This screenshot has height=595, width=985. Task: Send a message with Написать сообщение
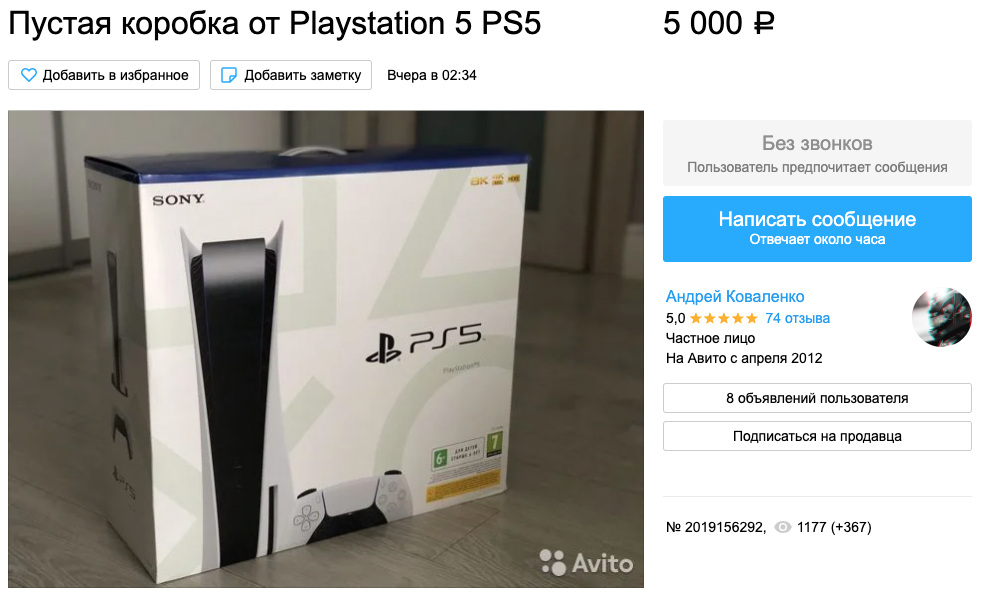tap(817, 229)
